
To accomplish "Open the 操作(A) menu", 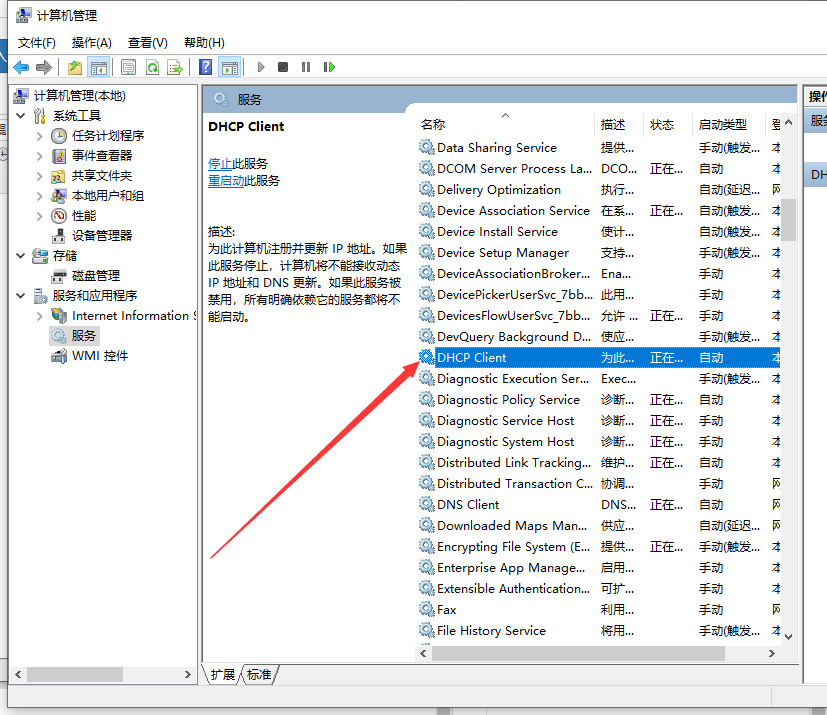I will [x=91, y=42].
